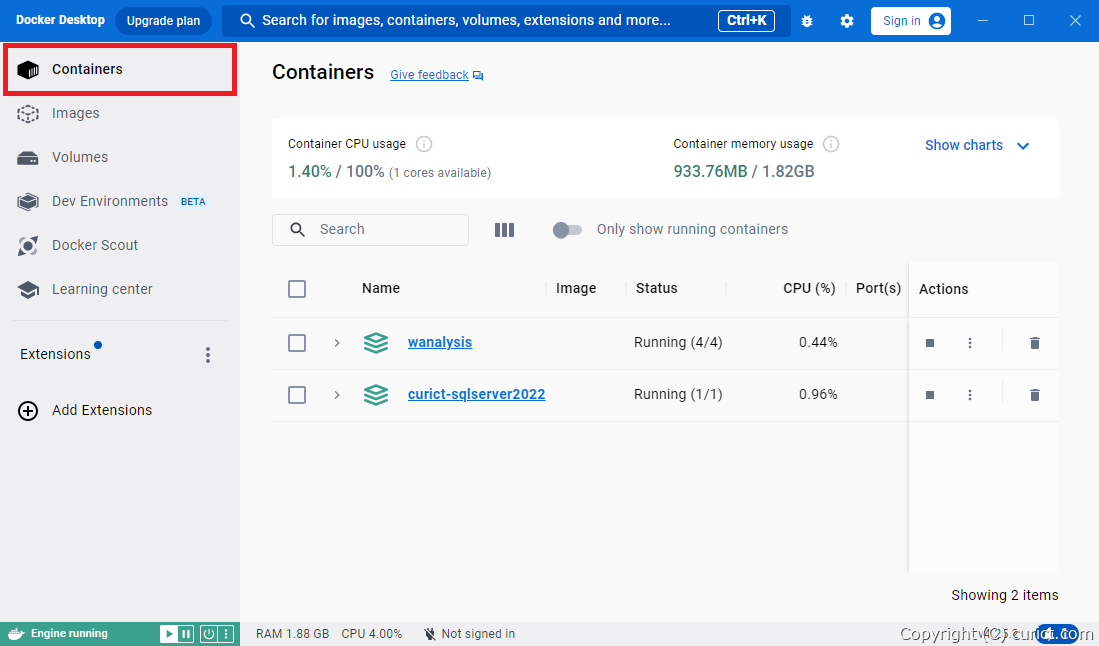Click the Port(s) column header
This screenshot has width=1099, height=646.
(878, 289)
